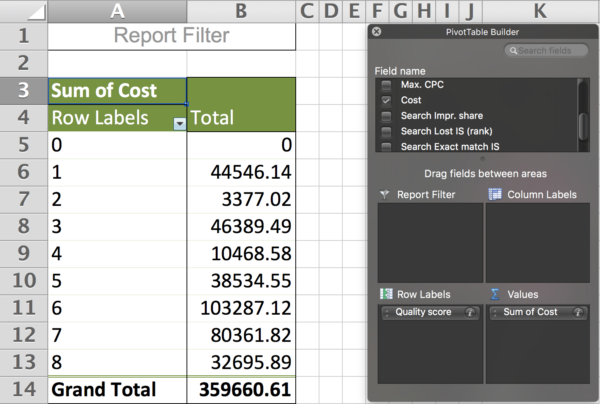Select column B header

tap(241, 11)
